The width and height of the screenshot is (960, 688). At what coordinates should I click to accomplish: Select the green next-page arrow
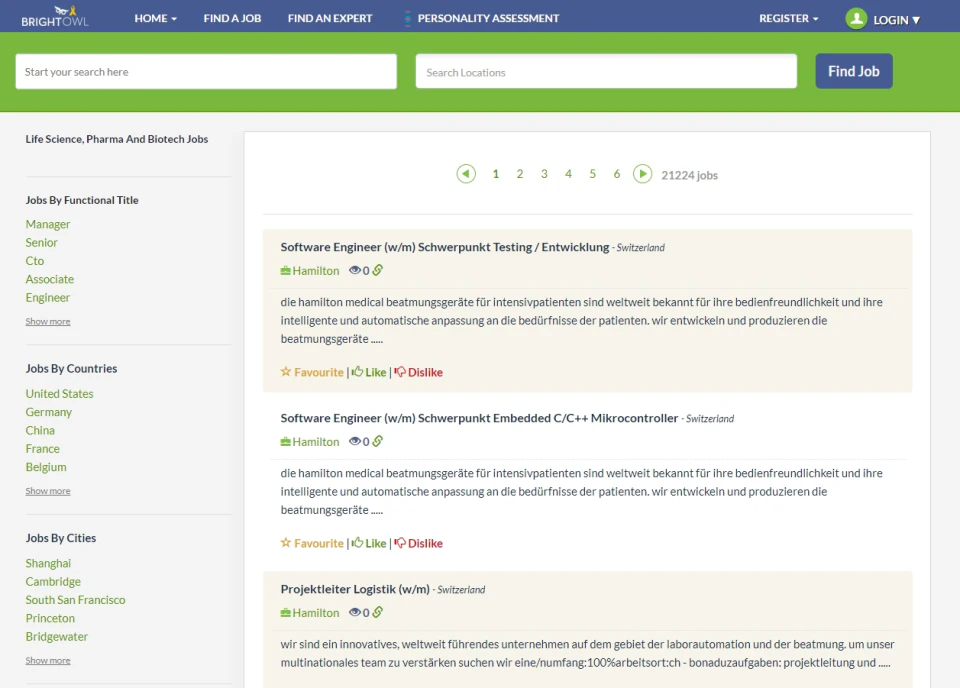point(642,173)
